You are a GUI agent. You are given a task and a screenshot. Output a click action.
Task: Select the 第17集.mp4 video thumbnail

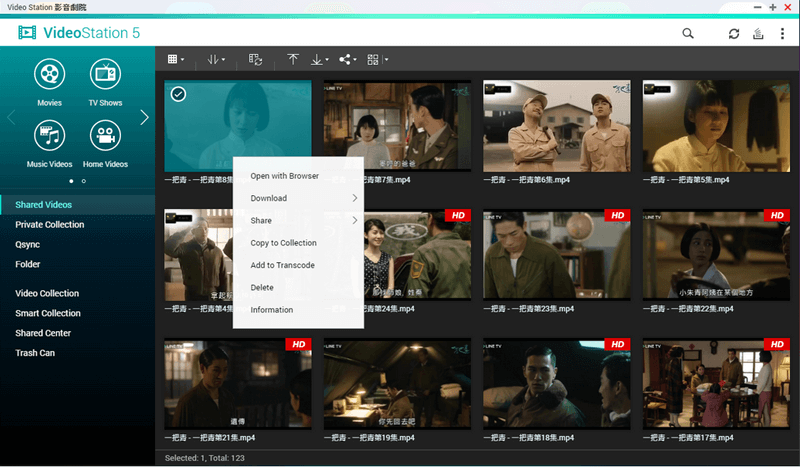716,384
